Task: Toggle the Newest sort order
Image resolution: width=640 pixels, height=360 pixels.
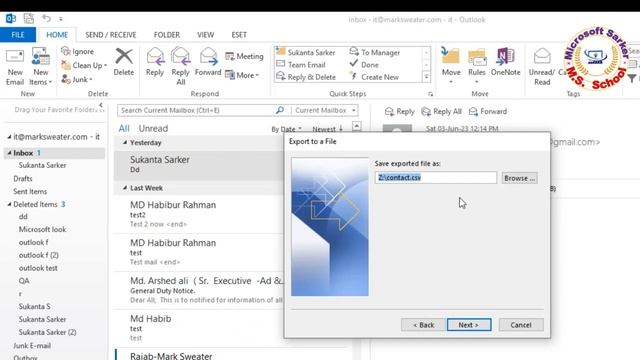Action: (328, 129)
